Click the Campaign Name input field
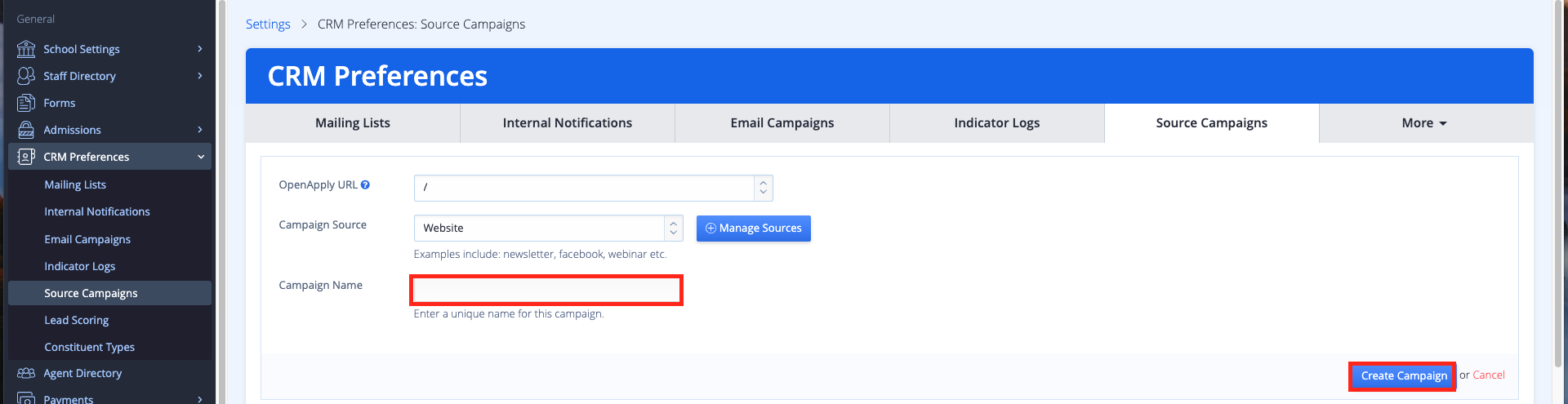The image size is (1568, 404). point(546,291)
